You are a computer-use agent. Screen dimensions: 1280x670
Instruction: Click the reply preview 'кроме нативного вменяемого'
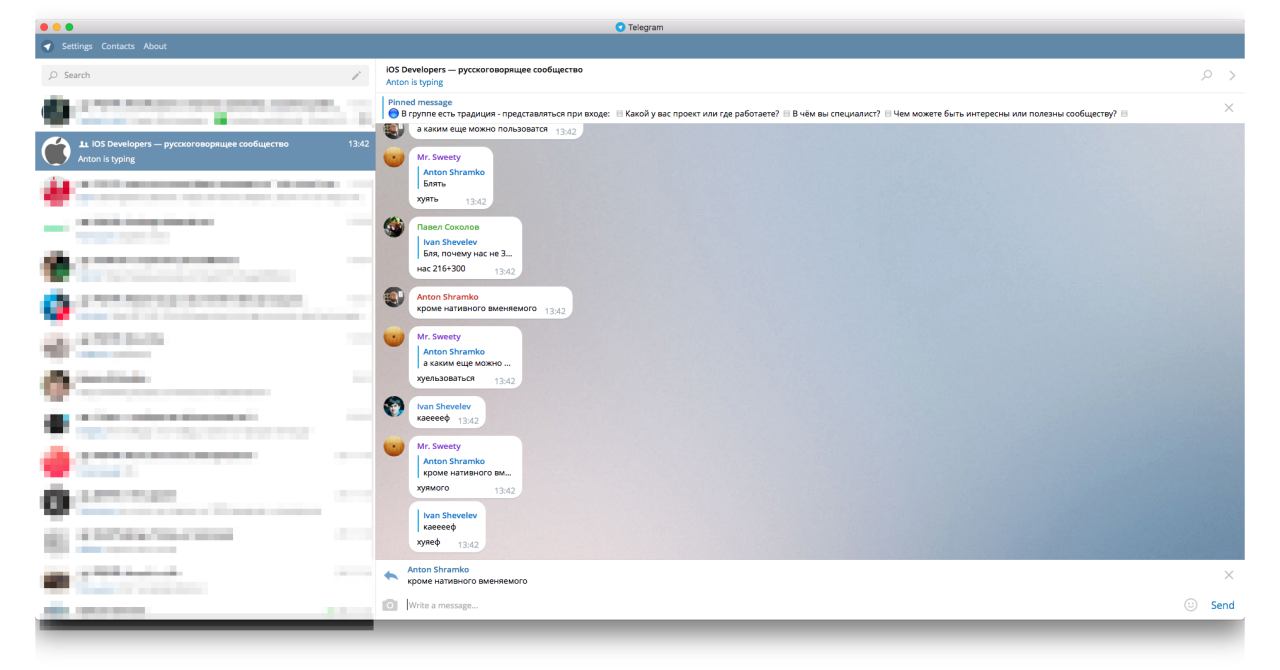tap(467, 581)
